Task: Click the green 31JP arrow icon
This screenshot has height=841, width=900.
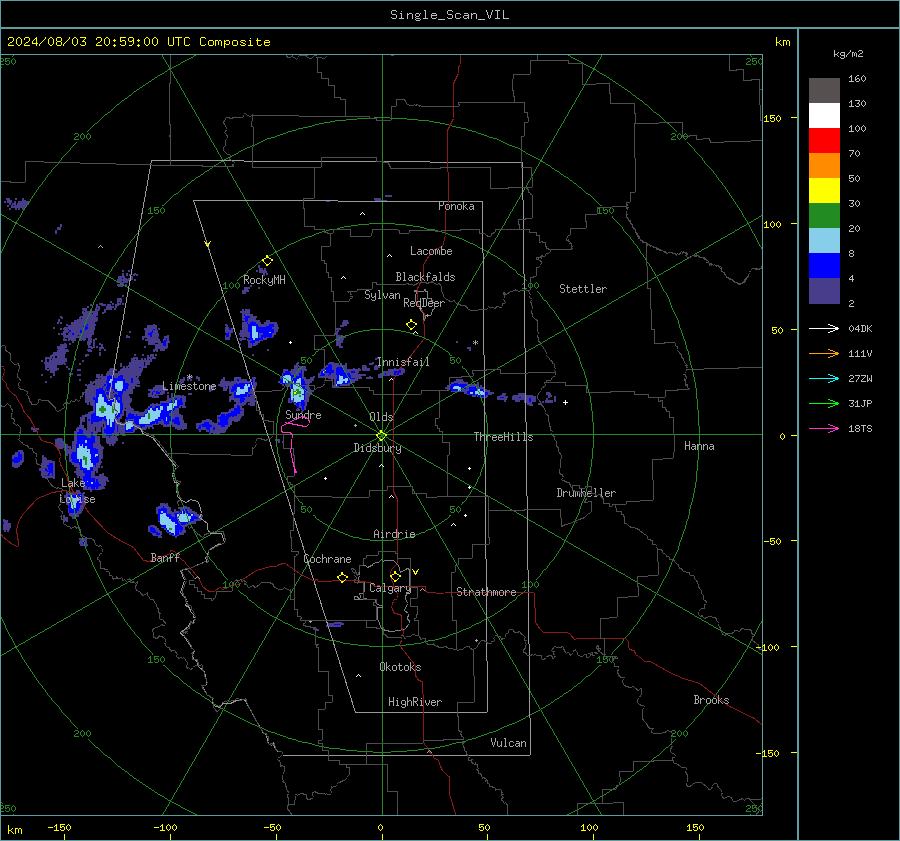Action: (824, 404)
